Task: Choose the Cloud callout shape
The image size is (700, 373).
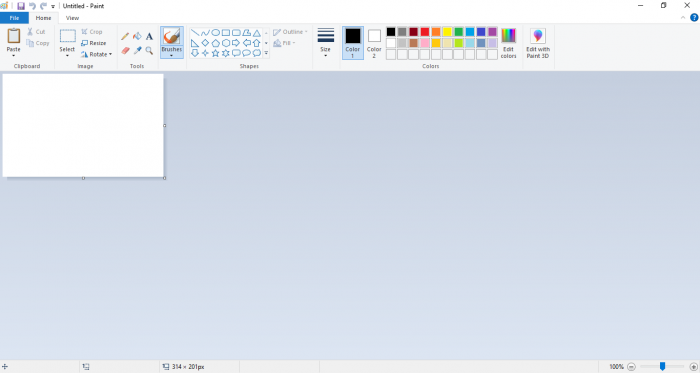Action: [x=257, y=53]
